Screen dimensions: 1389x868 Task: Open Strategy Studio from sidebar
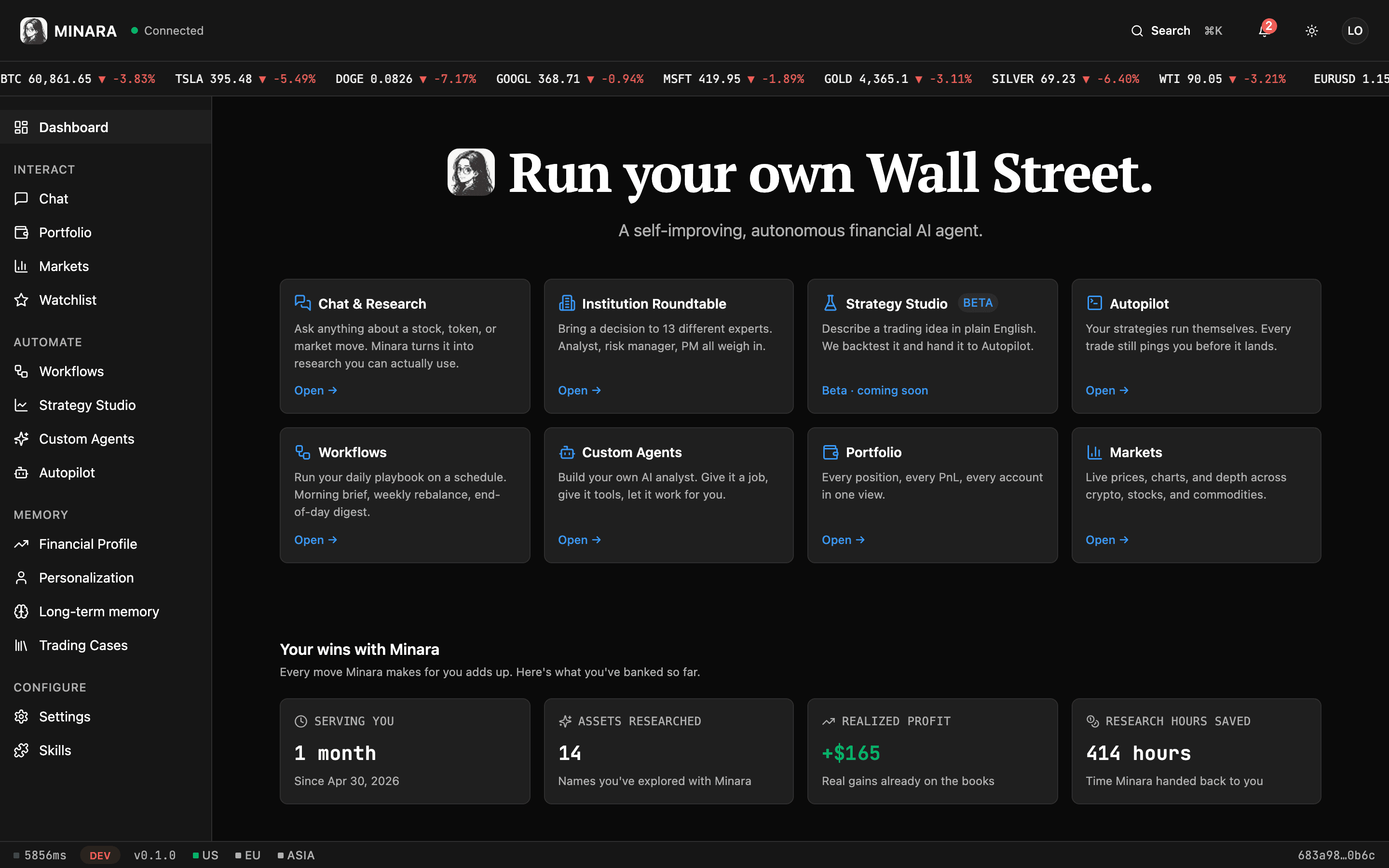(x=106, y=405)
